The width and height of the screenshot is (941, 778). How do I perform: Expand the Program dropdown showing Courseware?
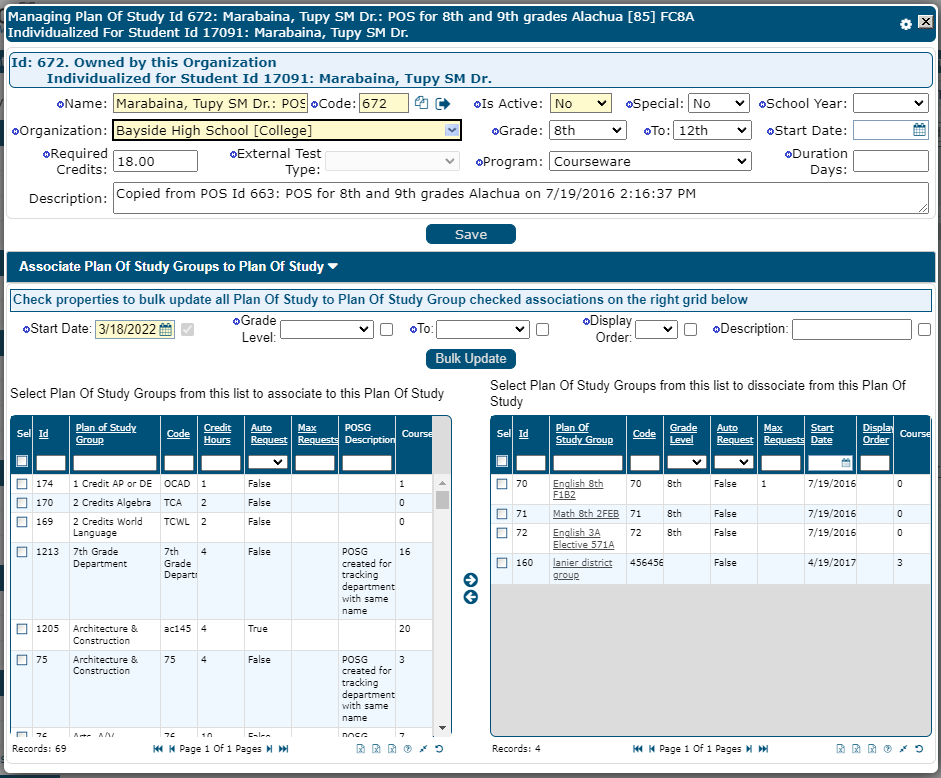[x=649, y=161]
